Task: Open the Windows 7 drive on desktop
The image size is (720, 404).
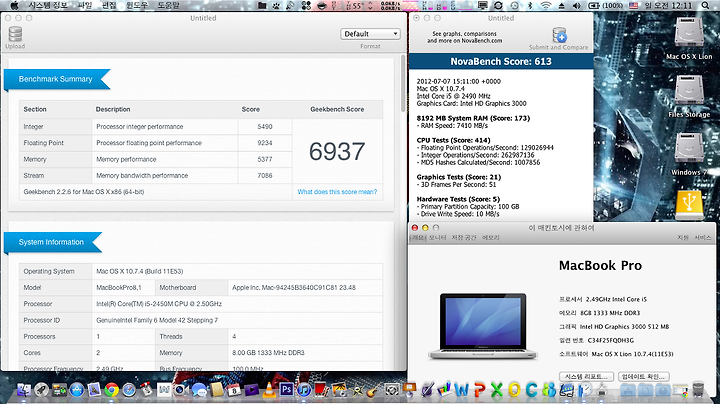Action: 689,154
